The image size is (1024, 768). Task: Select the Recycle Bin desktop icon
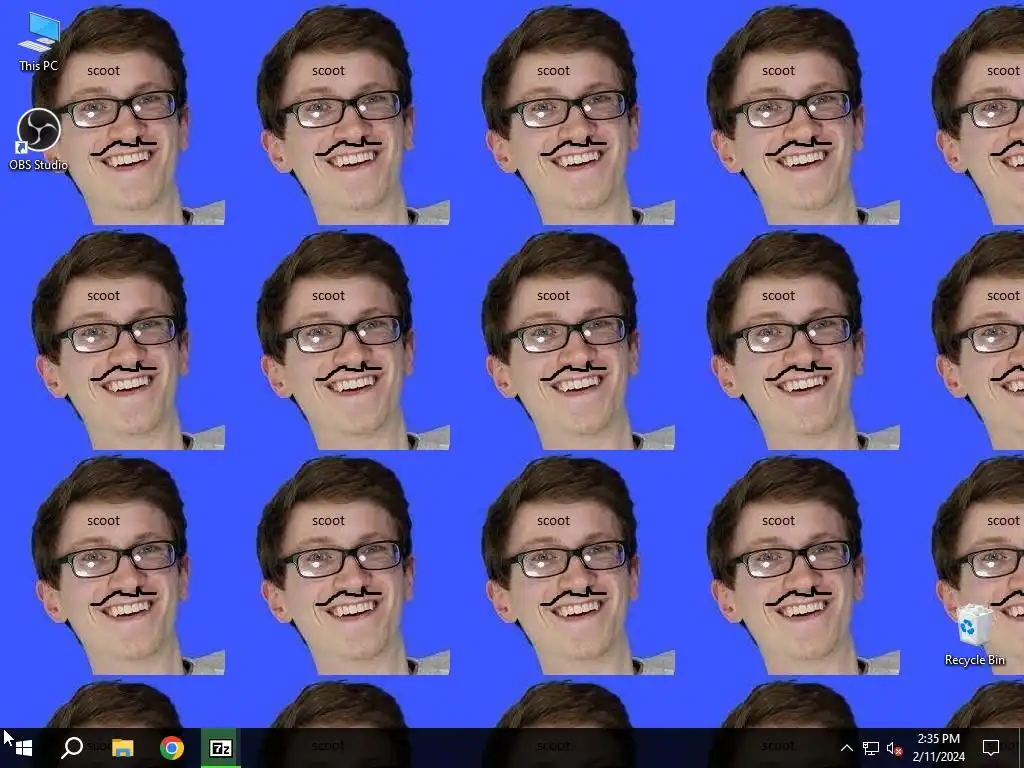pos(974,635)
